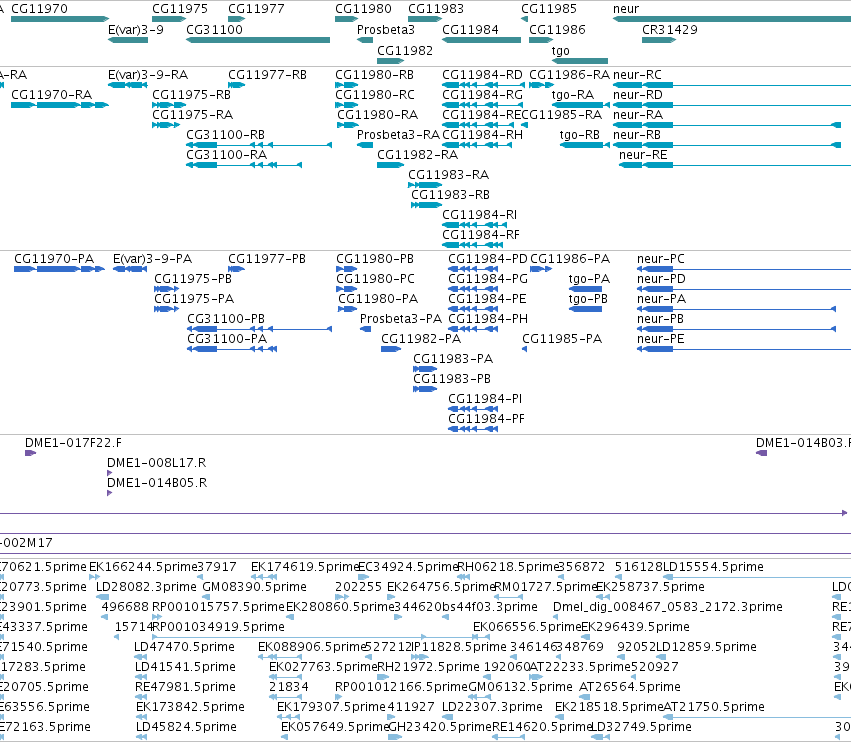851x742 pixels.
Task: Click the tgo gene bar
Action: point(580,61)
